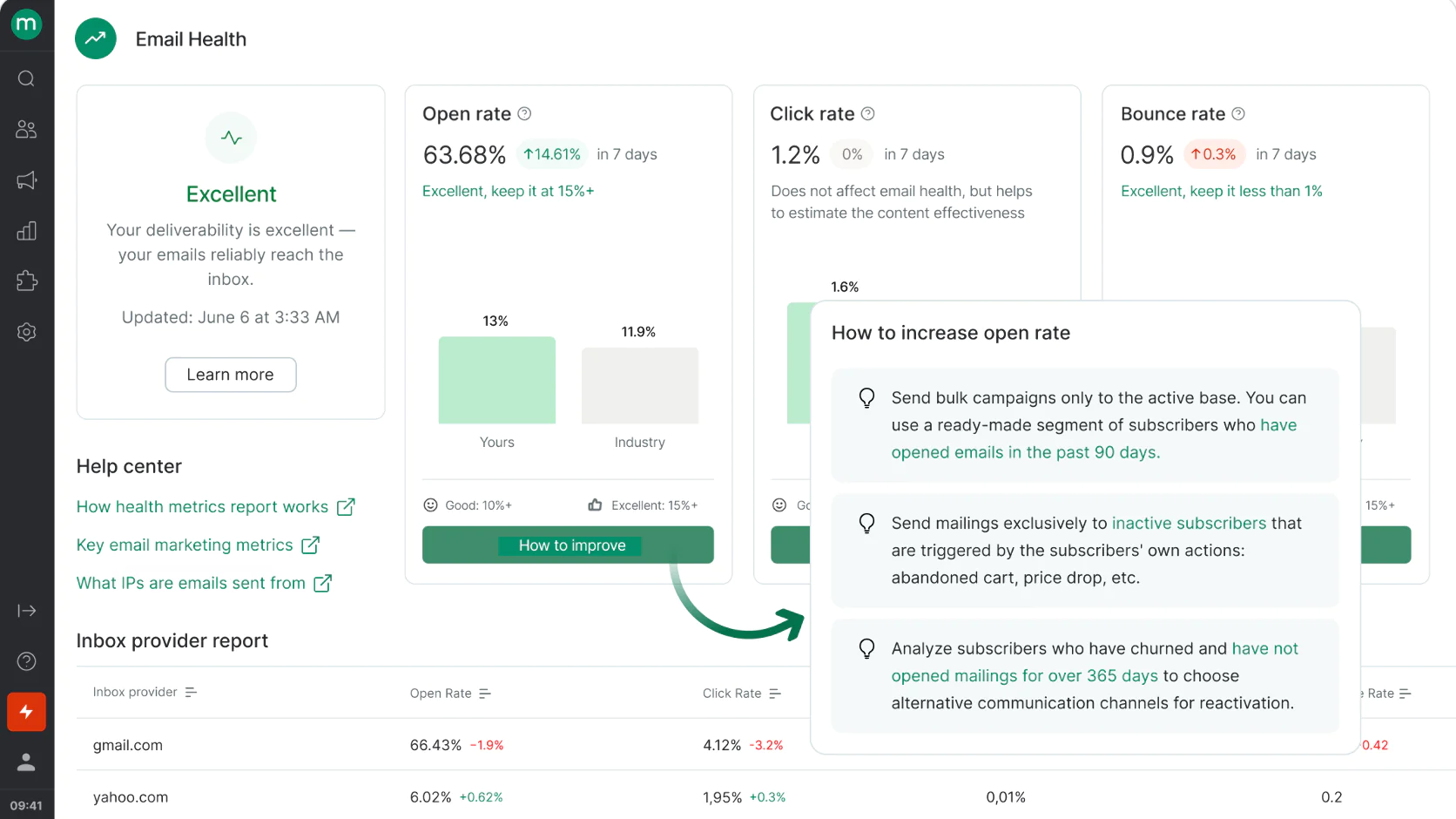Image resolution: width=1456 pixels, height=819 pixels.
Task: Sort by the Open Rate column
Action: tap(485, 694)
